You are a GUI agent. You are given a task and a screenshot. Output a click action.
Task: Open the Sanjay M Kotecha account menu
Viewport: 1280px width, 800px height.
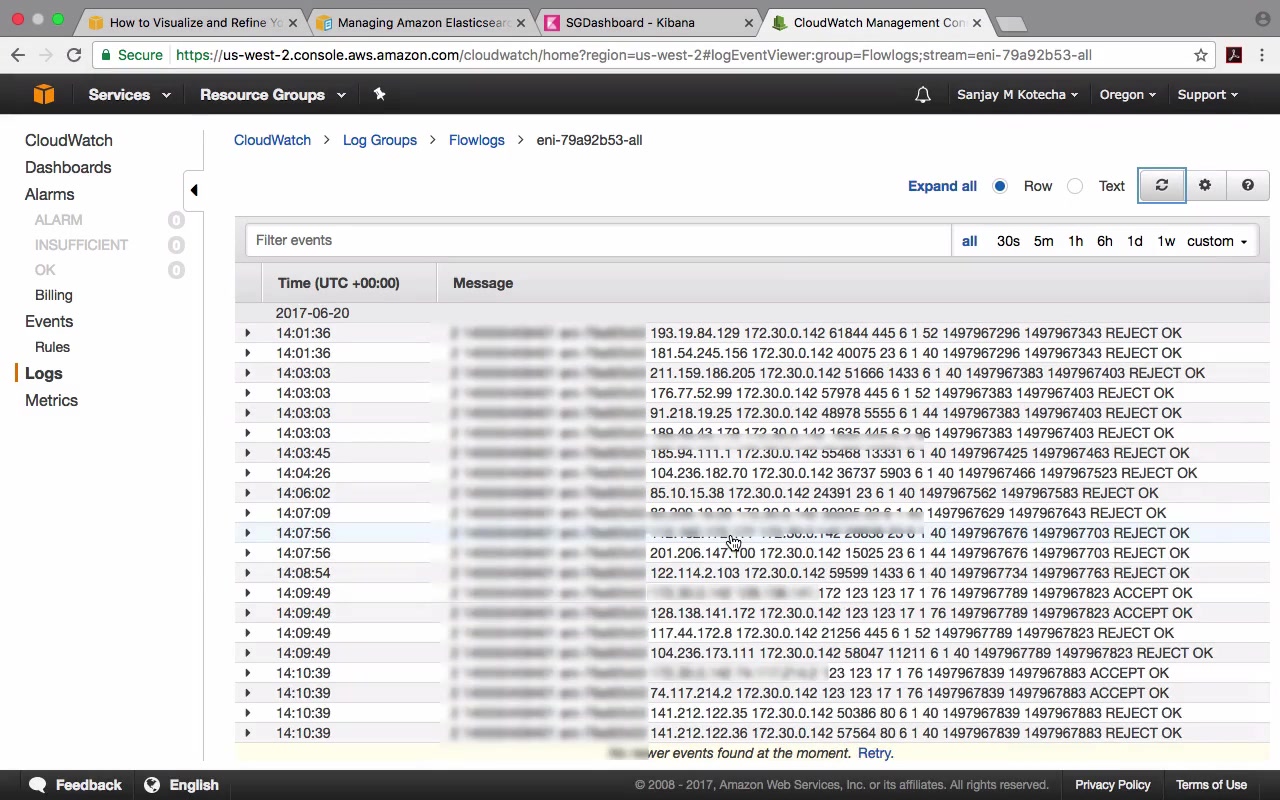(x=1017, y=95)
